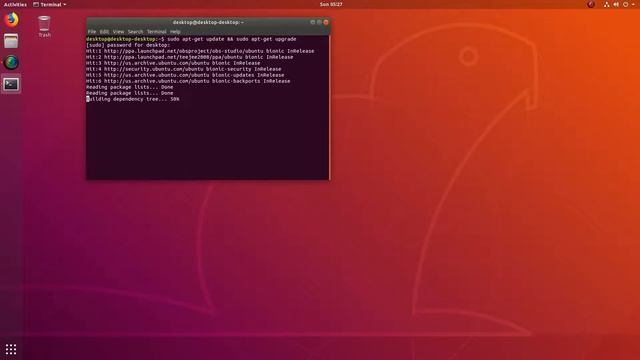Open the clock showing Sun 05:27
Viewport: 640px width, 360px height.
pos(331,4)
